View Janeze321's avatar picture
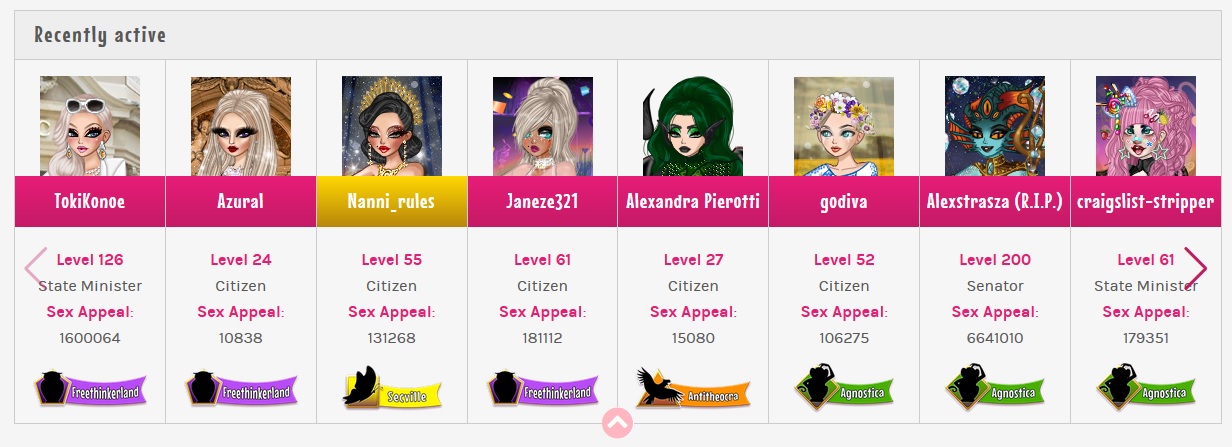This screenshot has width=1232, height=447. [x=543, y=126]
